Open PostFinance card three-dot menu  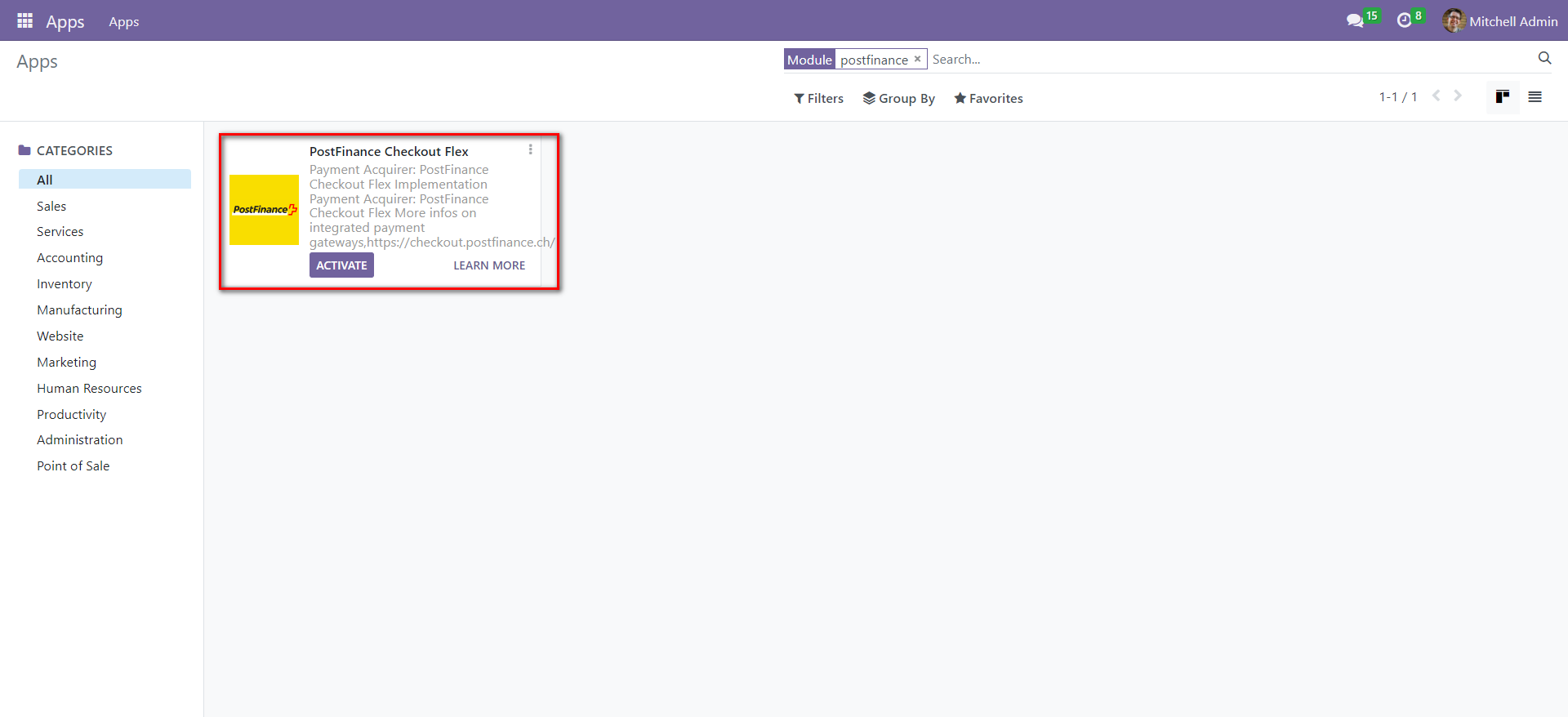tap(530, 149)
